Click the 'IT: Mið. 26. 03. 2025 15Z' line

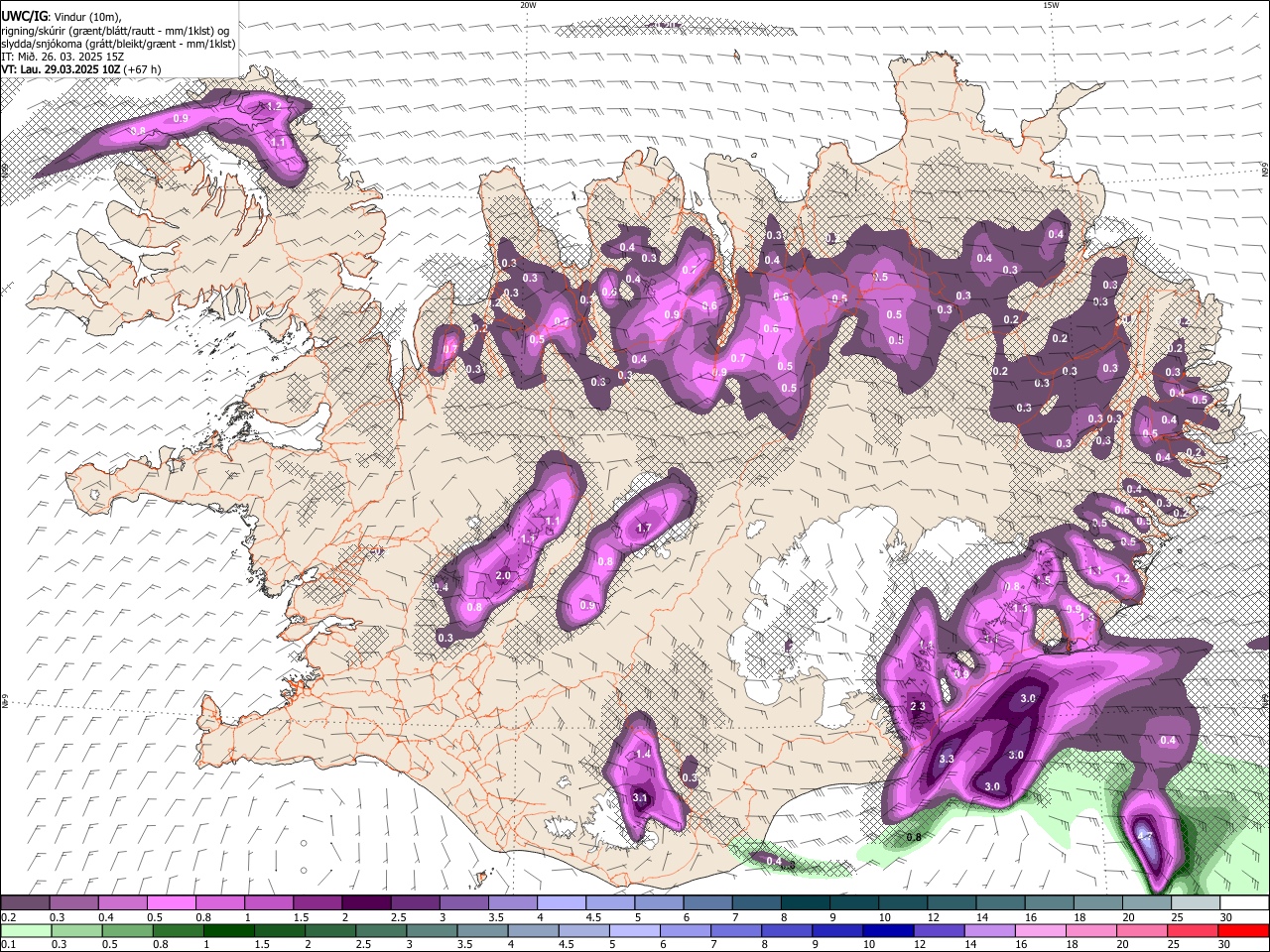[63, 57]
